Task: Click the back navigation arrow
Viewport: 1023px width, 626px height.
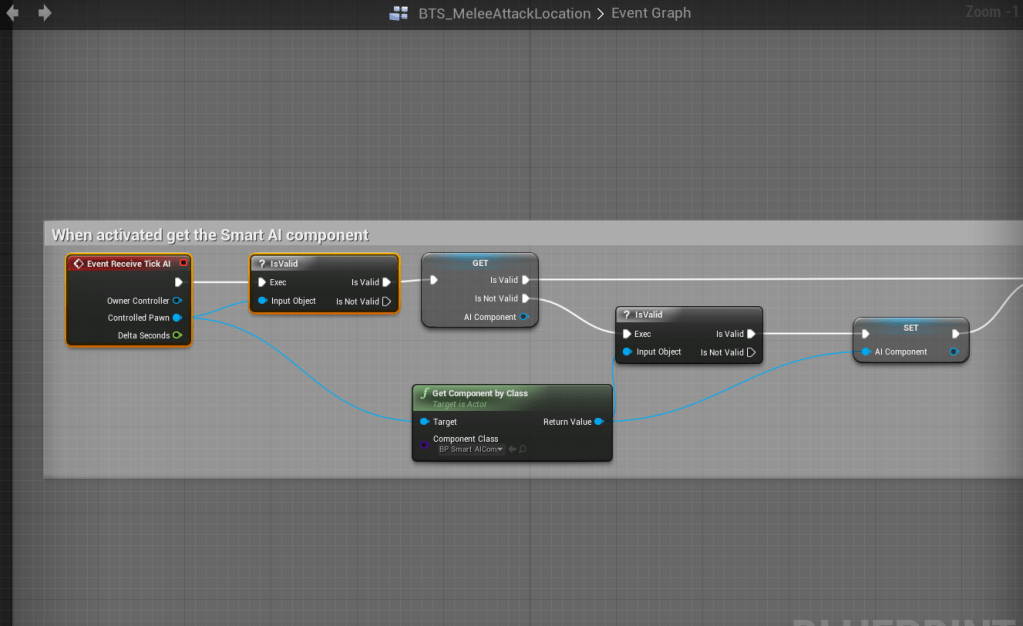Action: point(15,13)
